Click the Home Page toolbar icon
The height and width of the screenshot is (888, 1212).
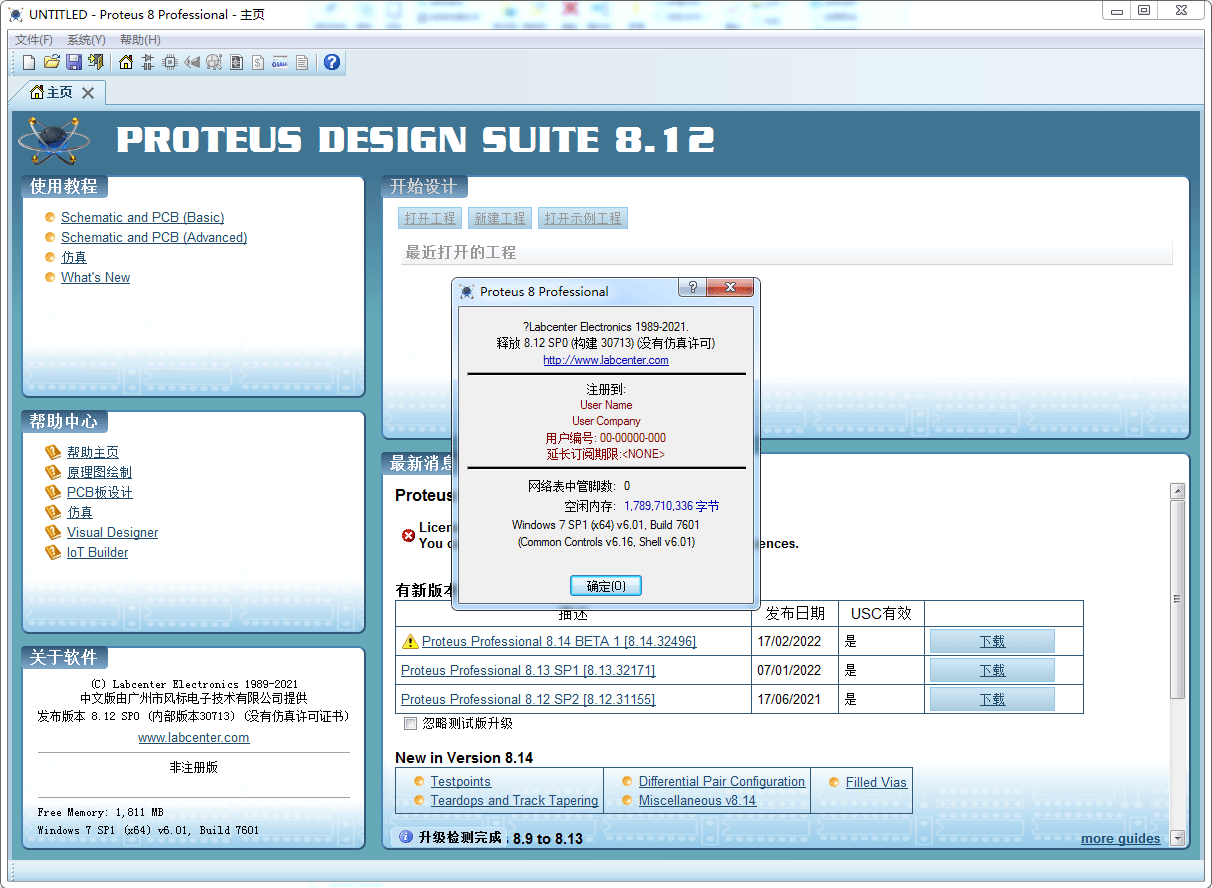(x=126, y=62)
